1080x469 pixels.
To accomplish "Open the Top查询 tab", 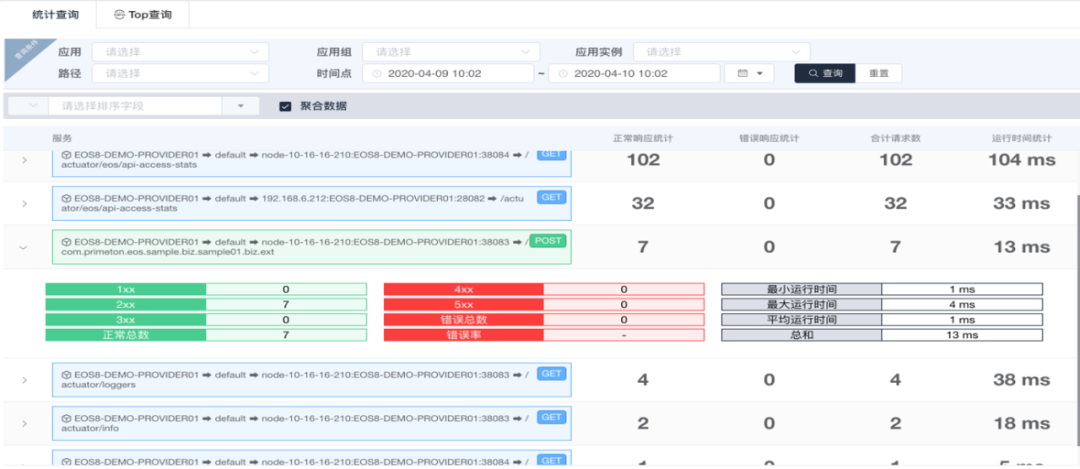I will coord(142,14).
